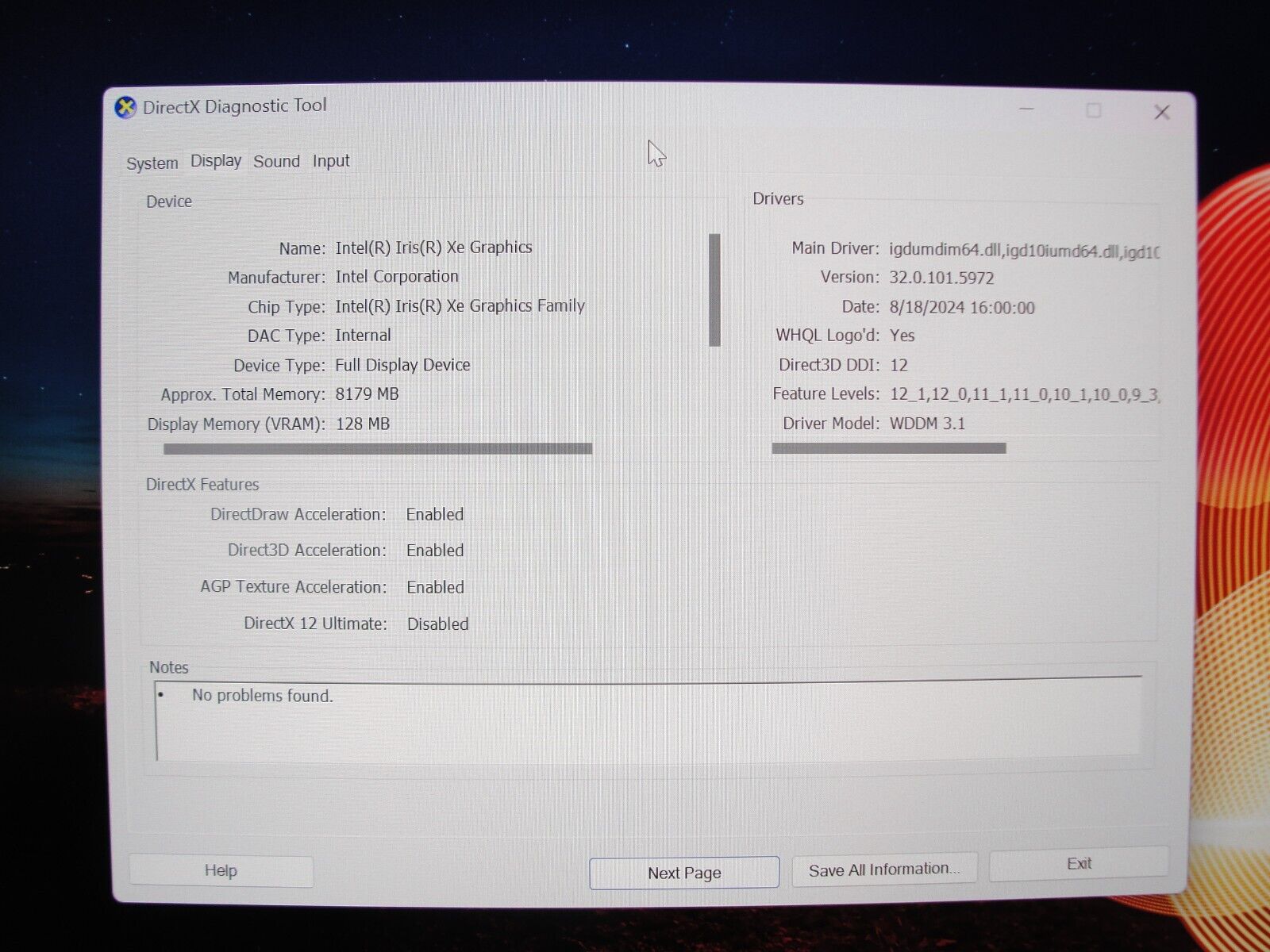Image resolution: width=1270 pixels, height=952 pixels.
Task: Select the Display tab
Action: [216, 161]
